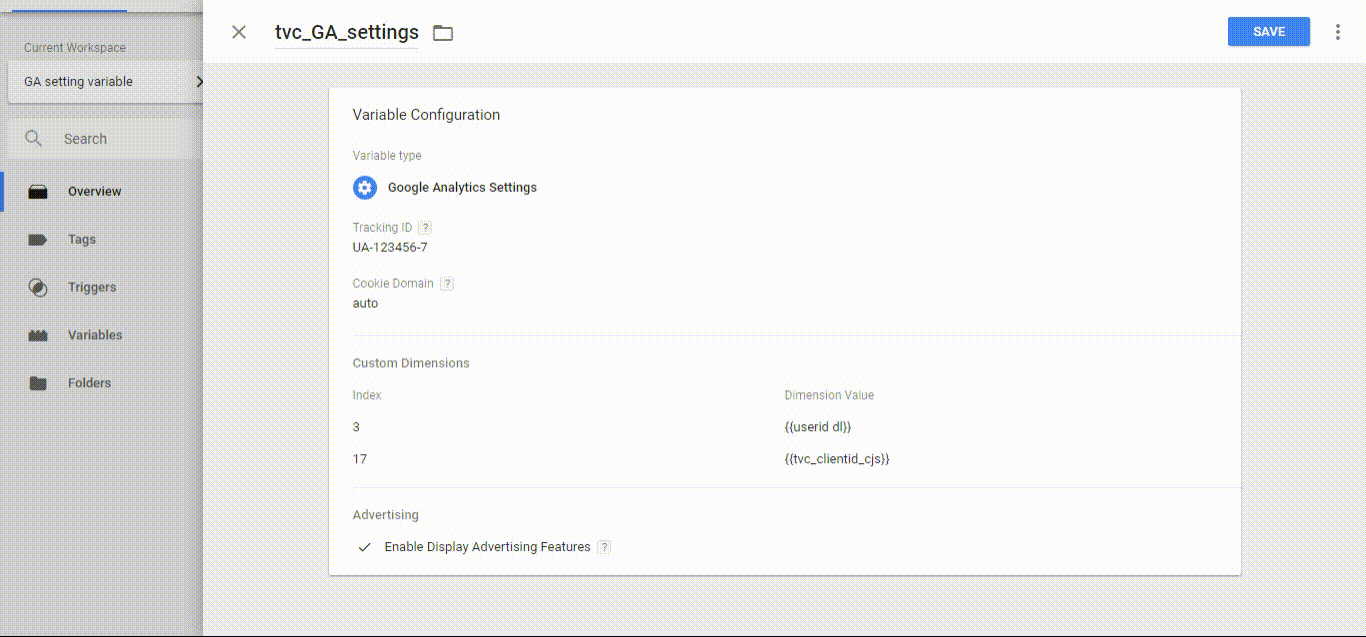Edit the variable name tvc_GA_settings
Viewport: 1366px width, 637px height.
(x=346, y=32)
